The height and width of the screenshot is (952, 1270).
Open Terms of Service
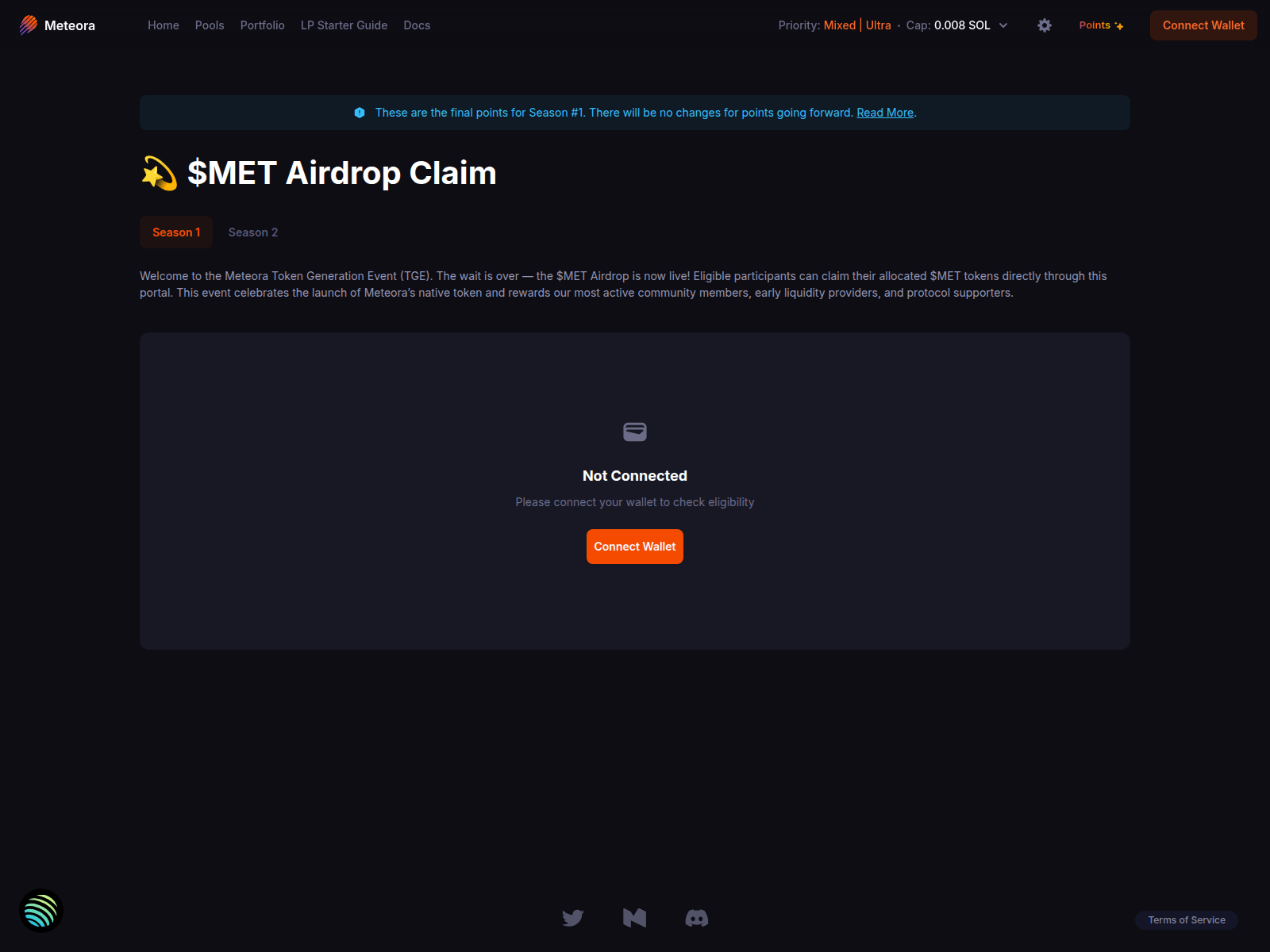pyautogui.click(x=1186, y=919)
